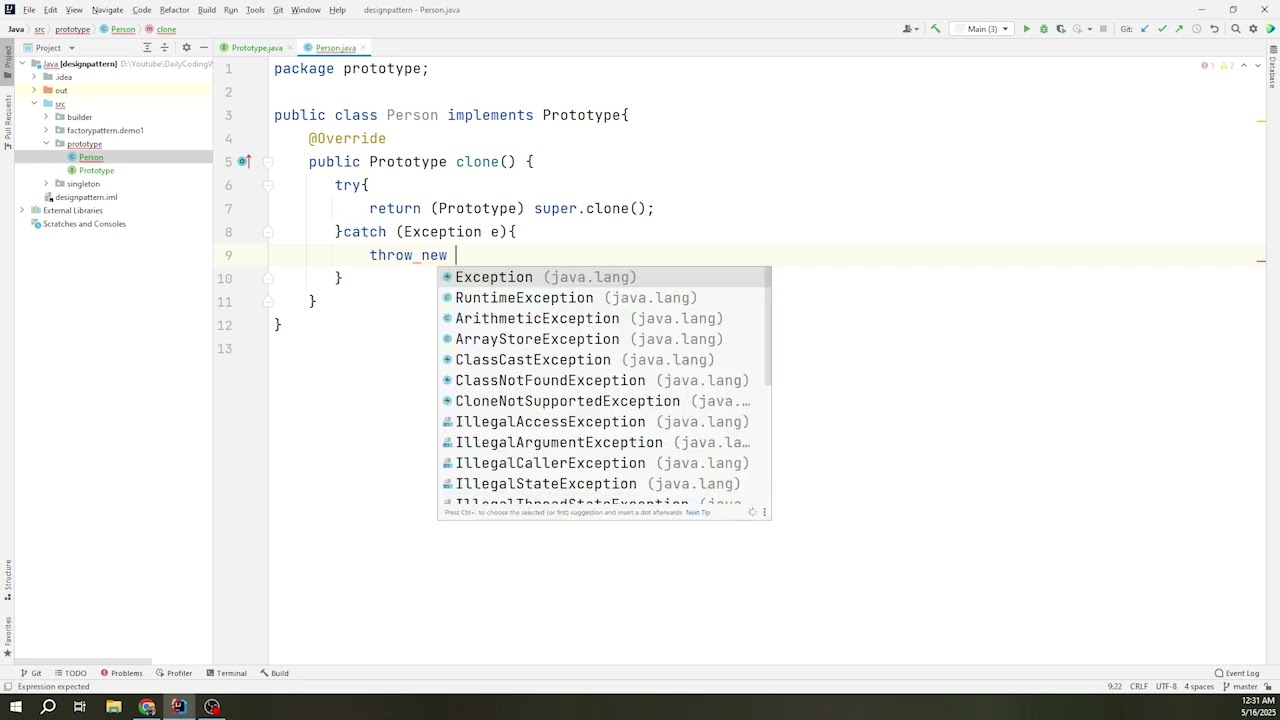Click the Stop process square icon
Screen dimensions: 1280x720
(1103, 29)
